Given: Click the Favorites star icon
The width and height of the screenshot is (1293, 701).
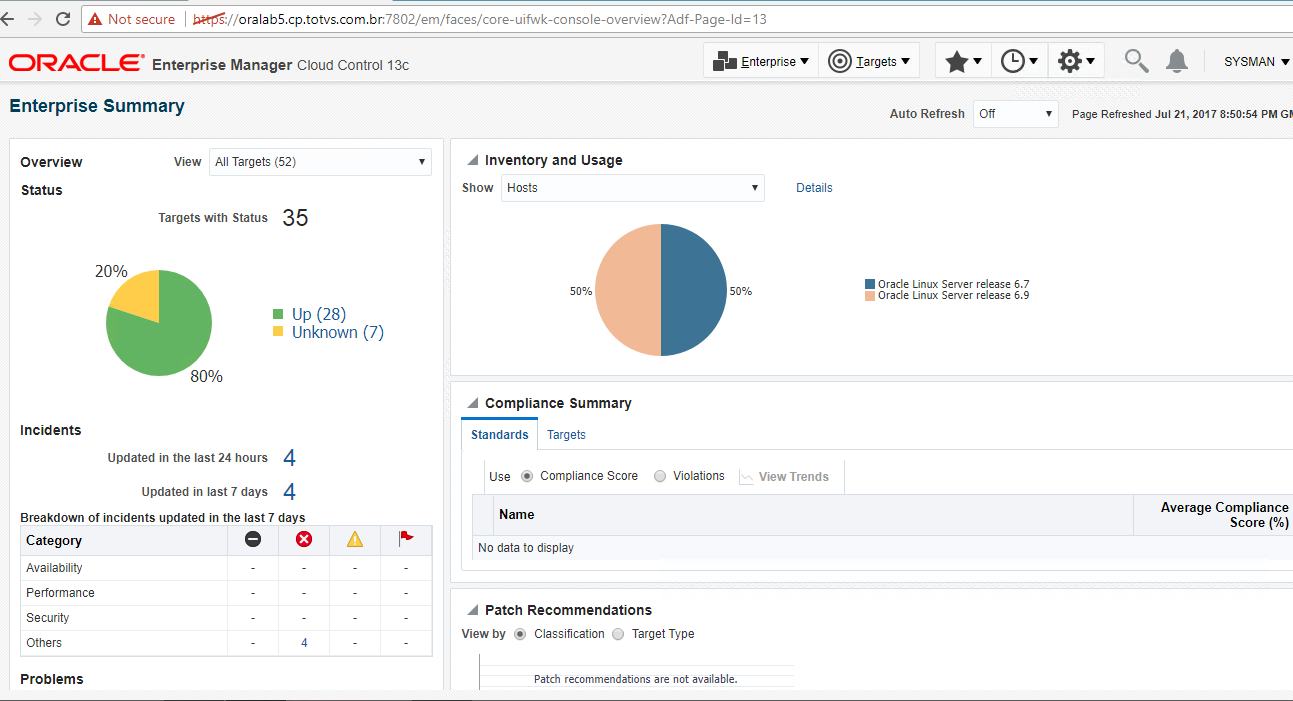Looking at the screenshot, I should click(x=957, y=60).
